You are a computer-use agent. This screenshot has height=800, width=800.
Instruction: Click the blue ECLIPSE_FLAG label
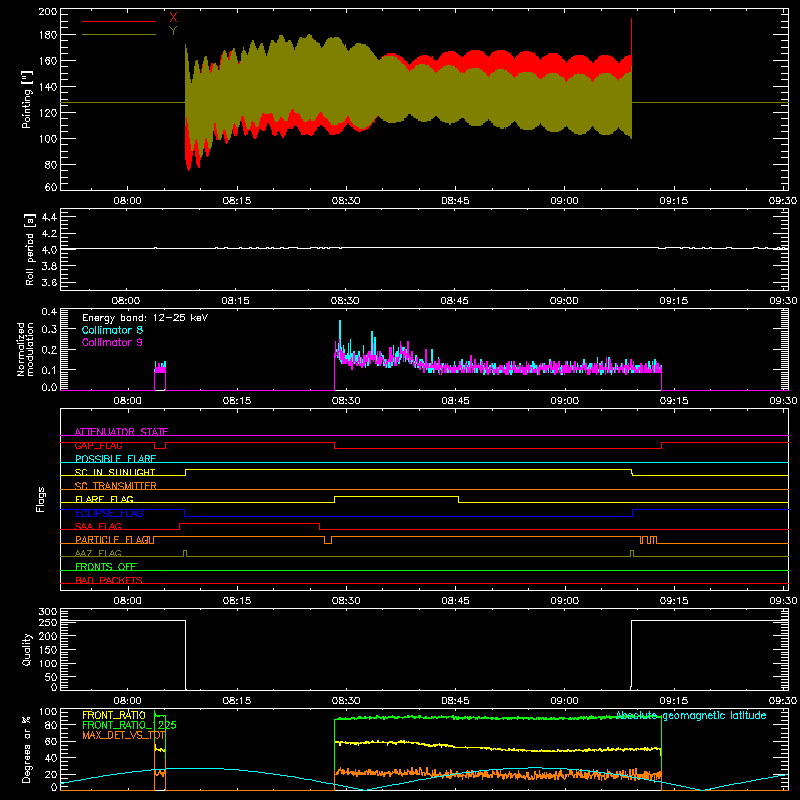pos(109,513)
